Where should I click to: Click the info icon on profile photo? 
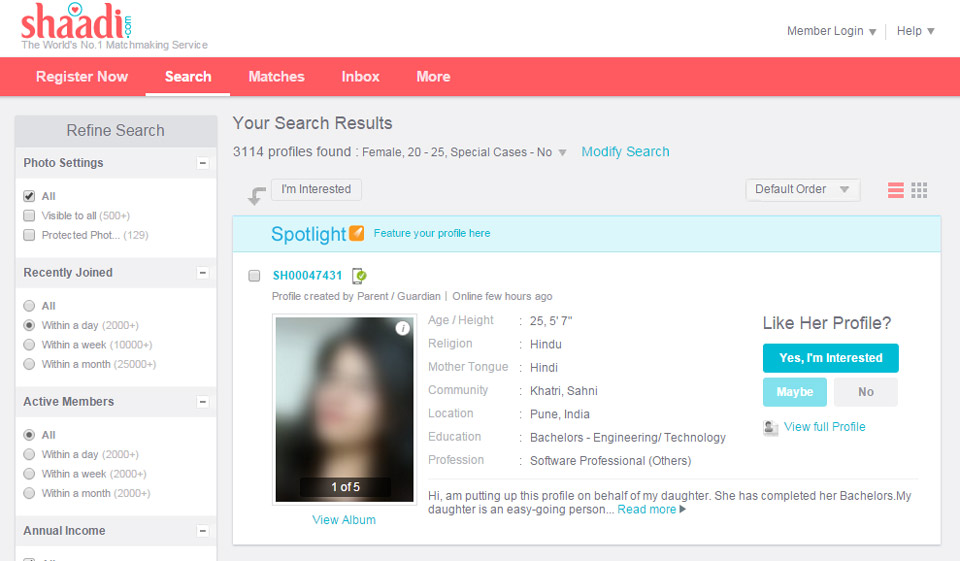point(402,328)
